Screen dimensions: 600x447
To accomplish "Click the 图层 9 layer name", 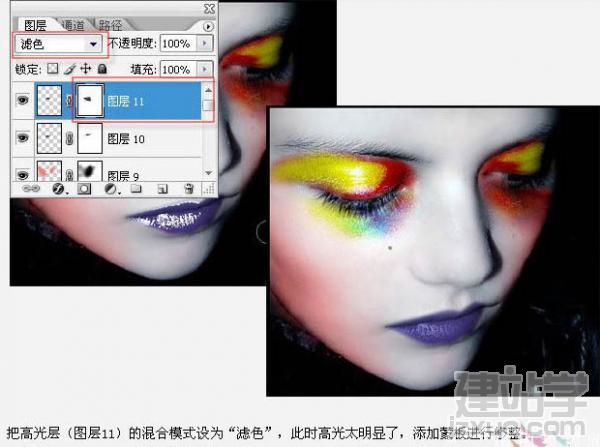I will [123, 176].
